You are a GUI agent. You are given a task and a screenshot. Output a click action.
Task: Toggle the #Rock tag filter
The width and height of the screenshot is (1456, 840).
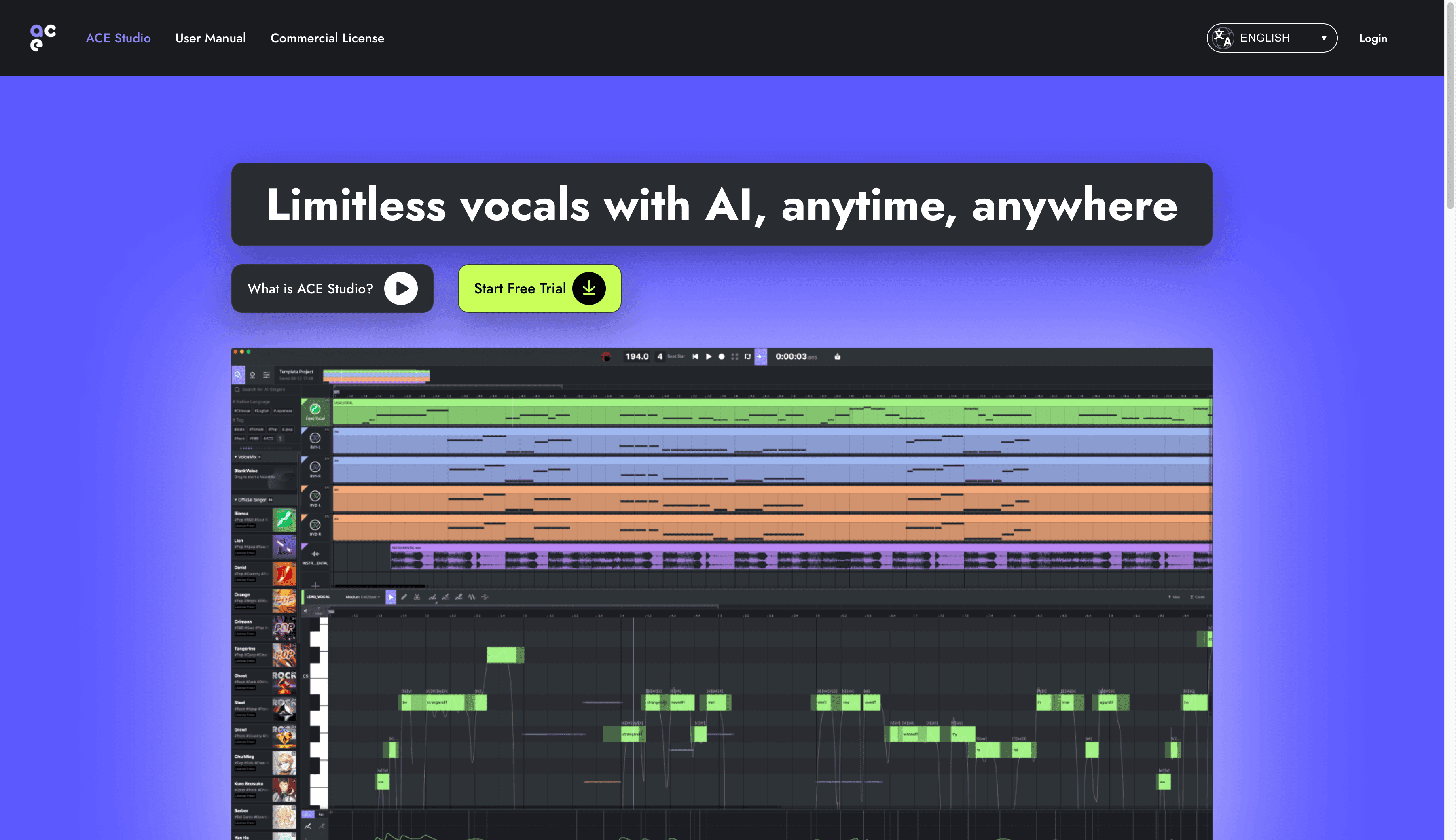pos(239,439)
